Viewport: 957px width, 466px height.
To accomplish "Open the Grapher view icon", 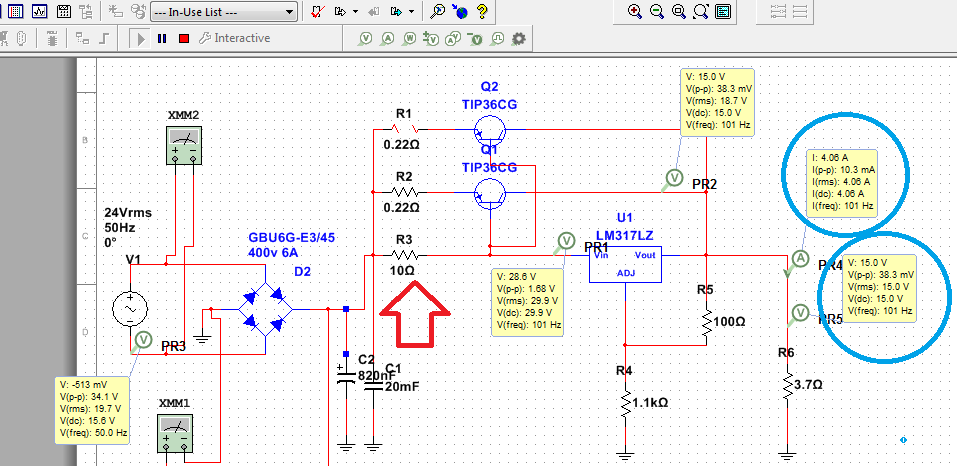I will click(x=39, y=12).
